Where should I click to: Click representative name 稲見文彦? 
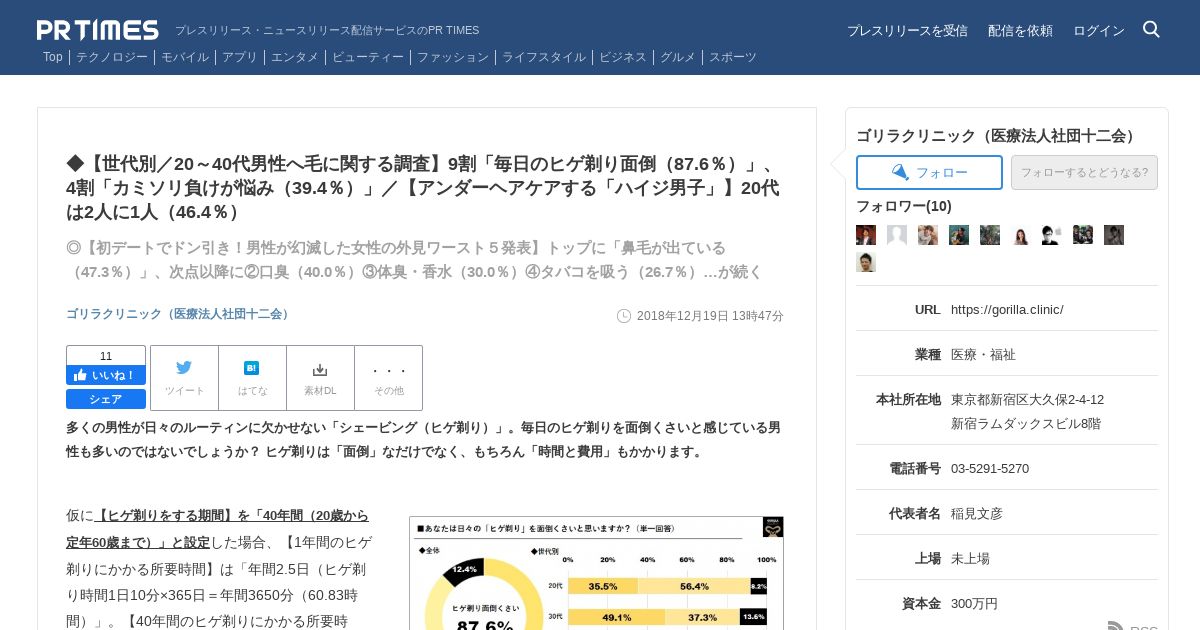point(977,513)
